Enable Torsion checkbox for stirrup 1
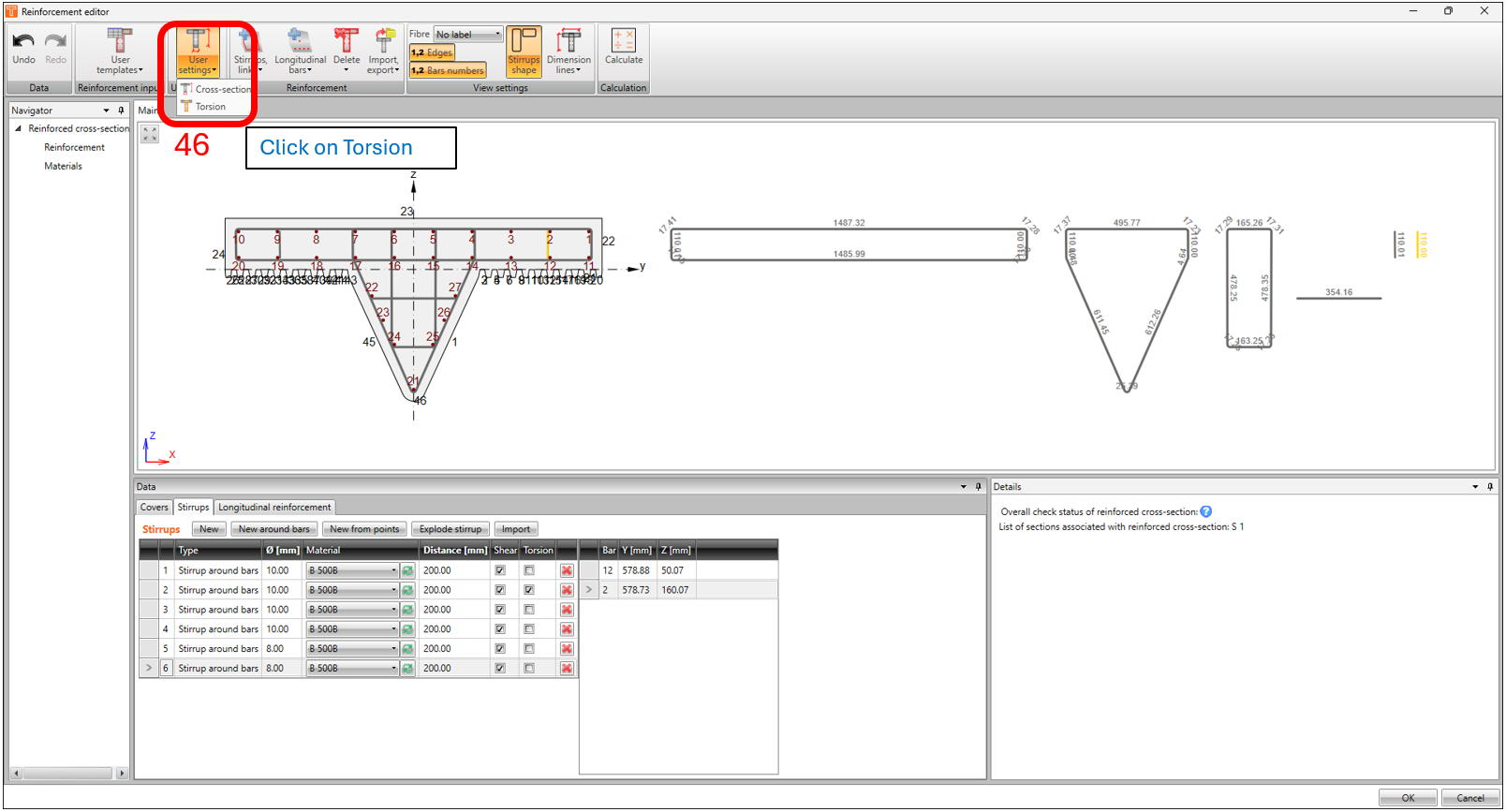The height and width of the screenshot is (812, 1506). pos(529,570)
